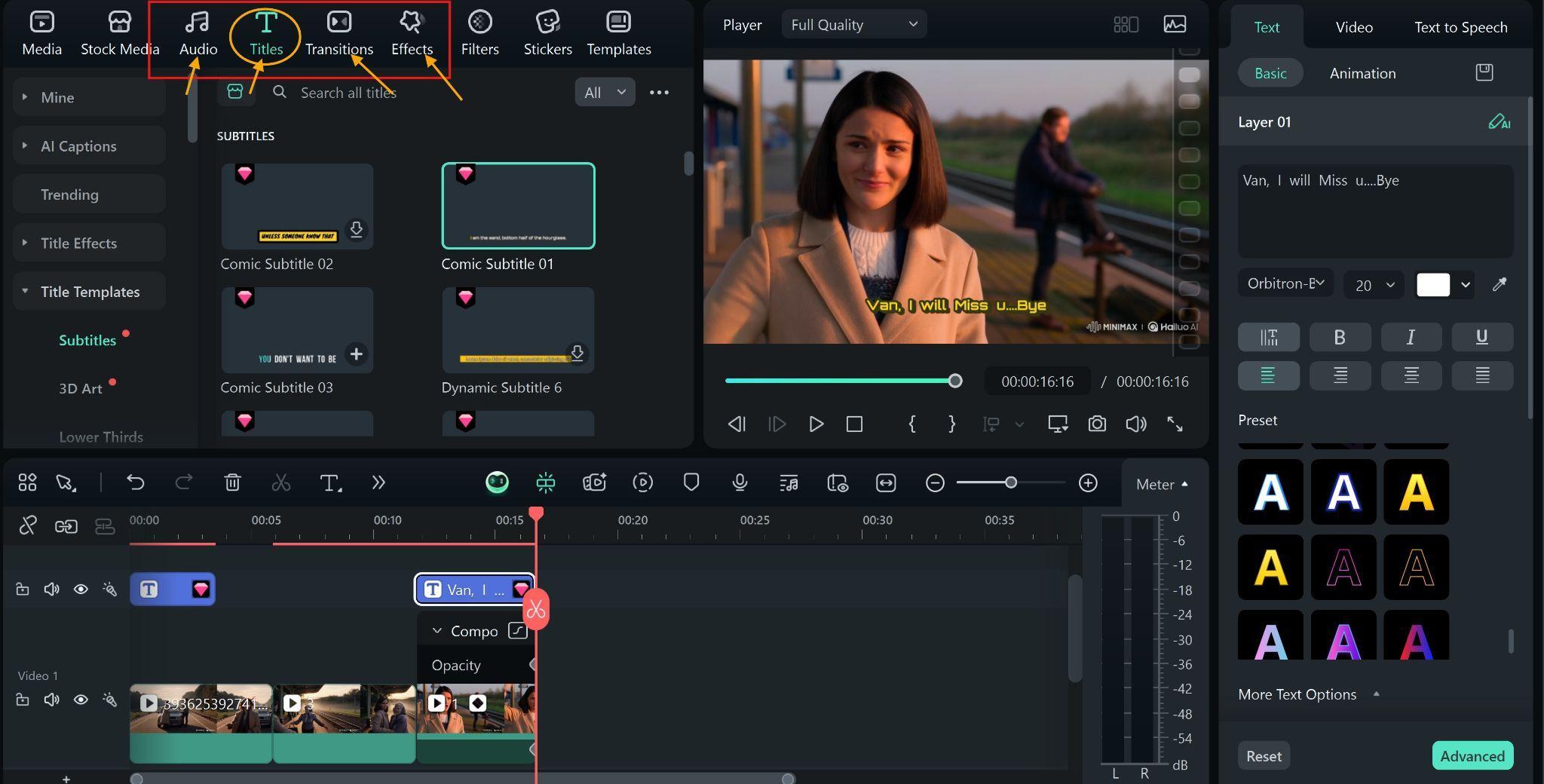
Task: Save text settings as custom preset
Action: (1484, 72)
